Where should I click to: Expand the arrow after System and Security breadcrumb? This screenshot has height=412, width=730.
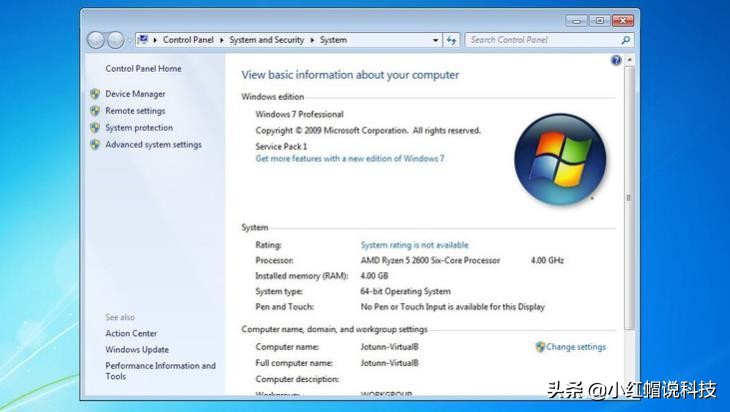click(x=312, y=40)
